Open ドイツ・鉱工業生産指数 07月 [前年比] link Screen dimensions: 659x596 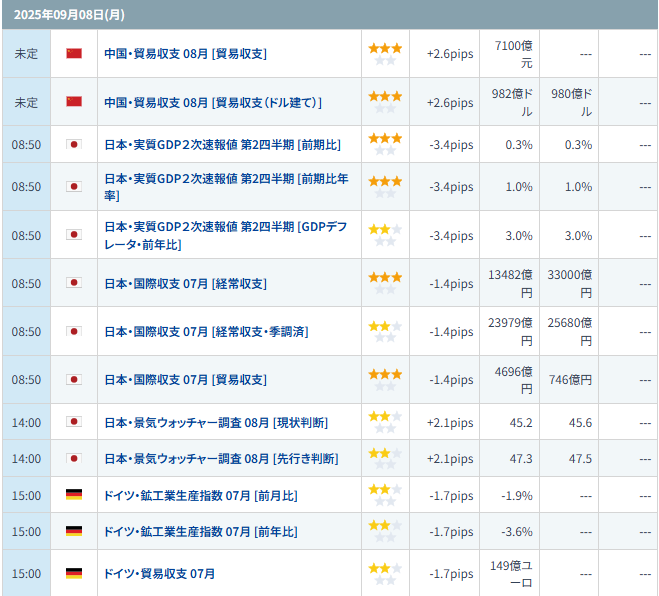pos(200,532)
